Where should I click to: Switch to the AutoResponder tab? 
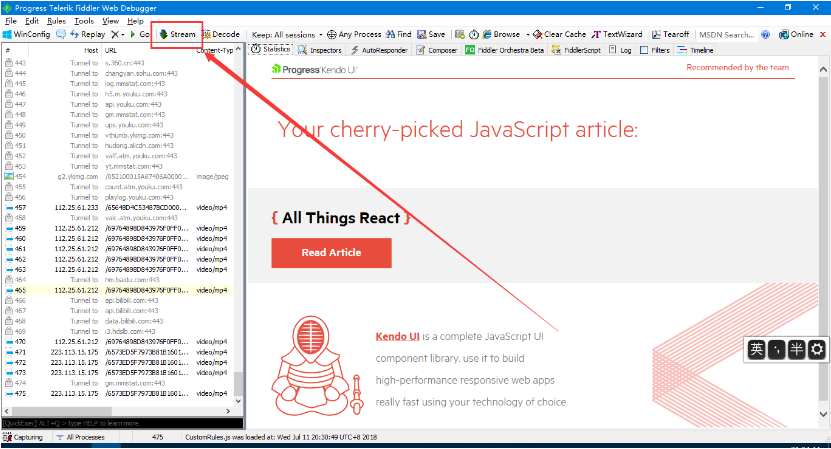pos(379,50)
